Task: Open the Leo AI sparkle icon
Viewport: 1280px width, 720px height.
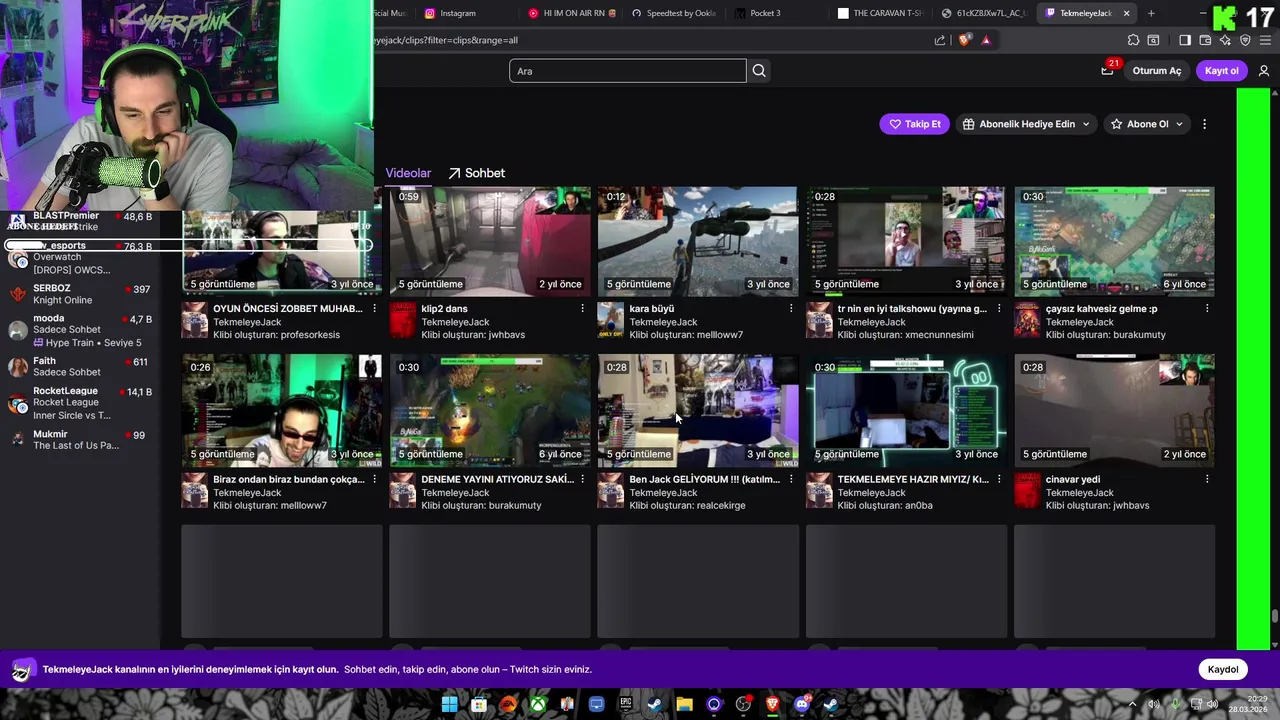Action: (x=1225, y=40)
